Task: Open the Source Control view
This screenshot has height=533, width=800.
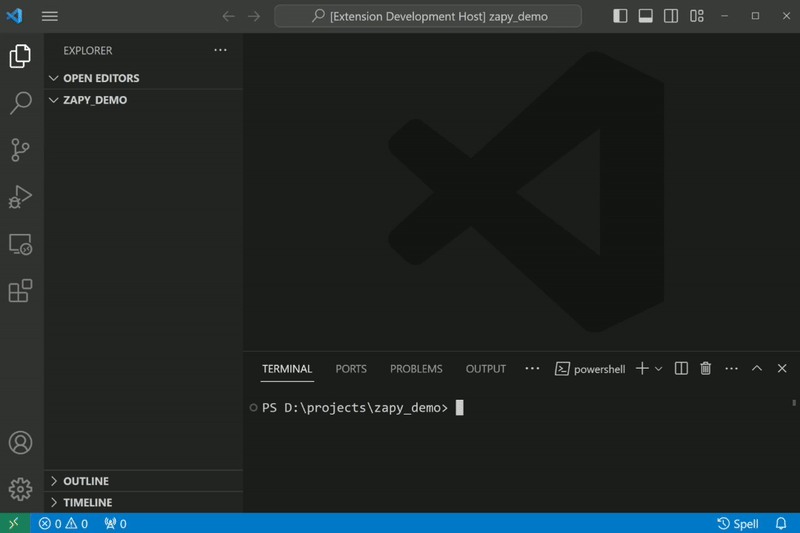Action: pyautogui.click(x=20, y=150)
